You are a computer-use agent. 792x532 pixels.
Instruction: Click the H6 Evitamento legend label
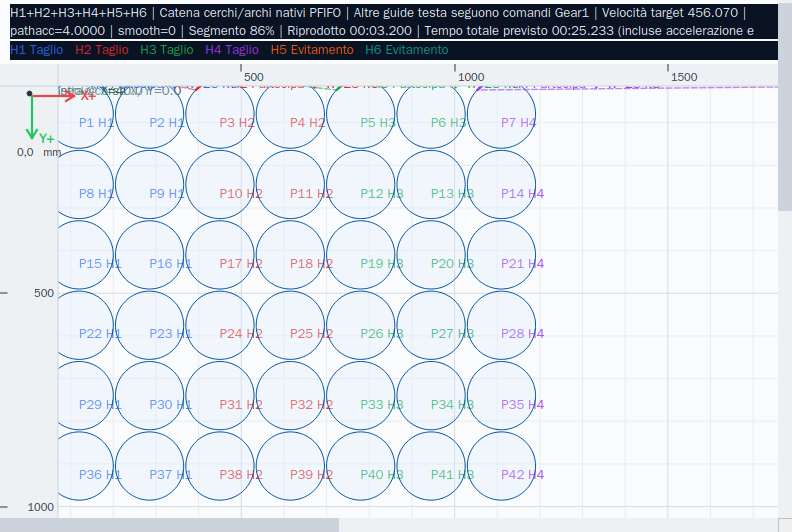[x=407, y=50]
